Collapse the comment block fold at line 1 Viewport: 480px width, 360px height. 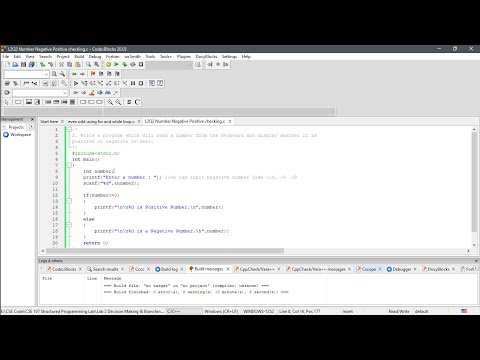69,129
